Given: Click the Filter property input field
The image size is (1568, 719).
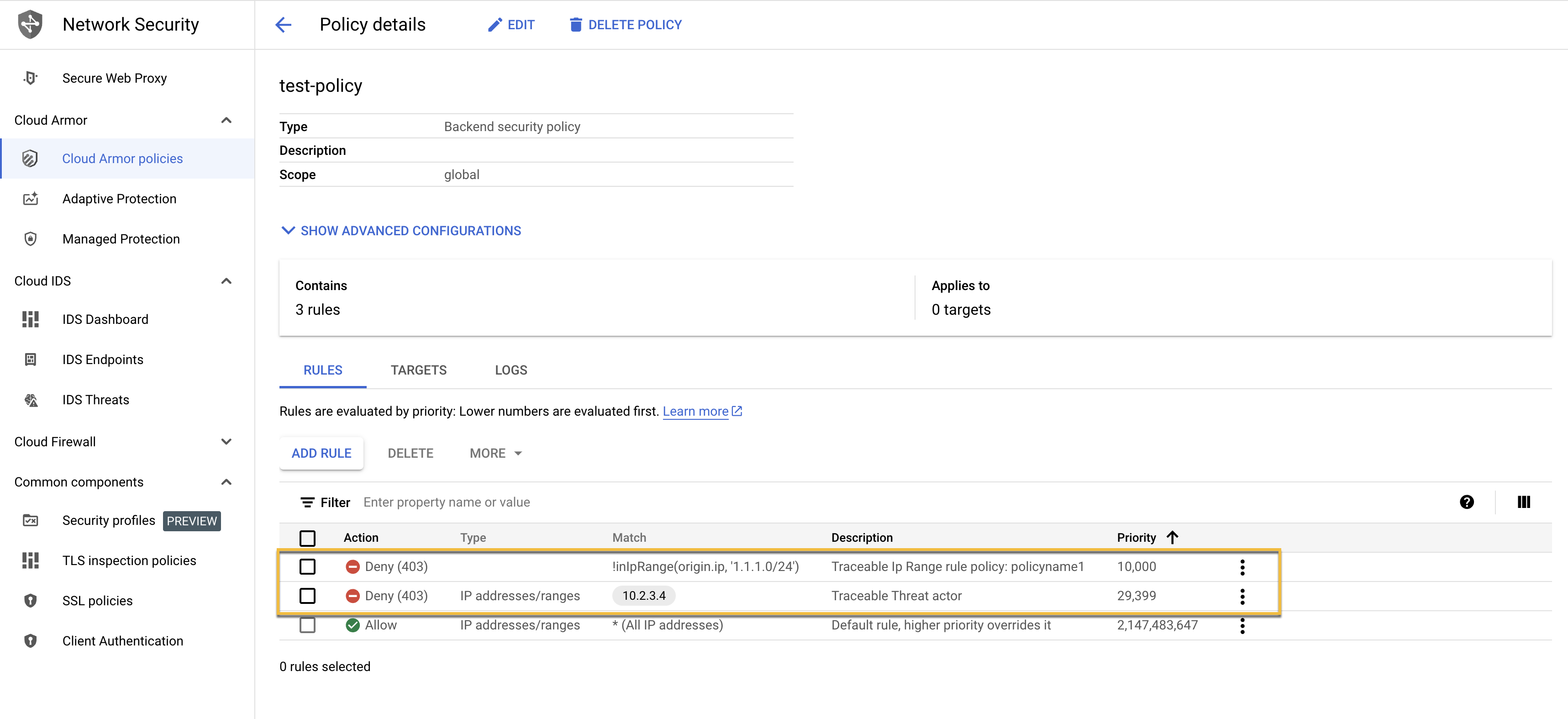Looking at the screenshot, I should click(901, 502).
